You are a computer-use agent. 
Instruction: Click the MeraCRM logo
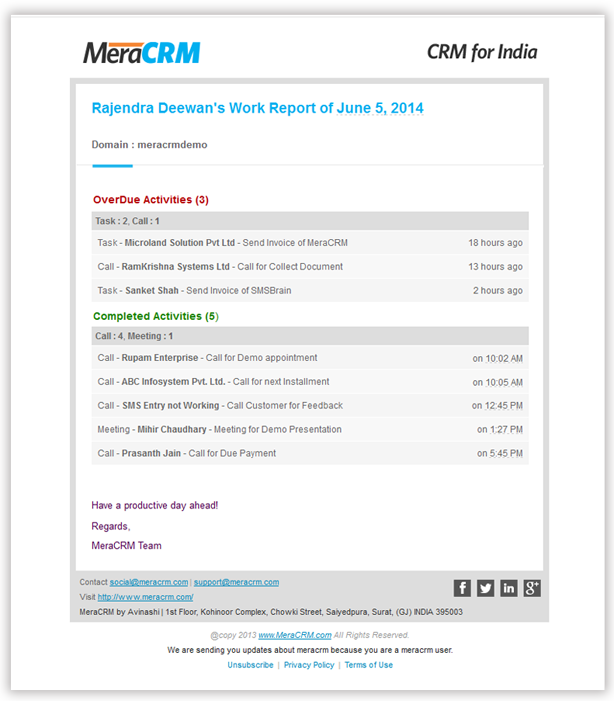click(x=141, y=53)
